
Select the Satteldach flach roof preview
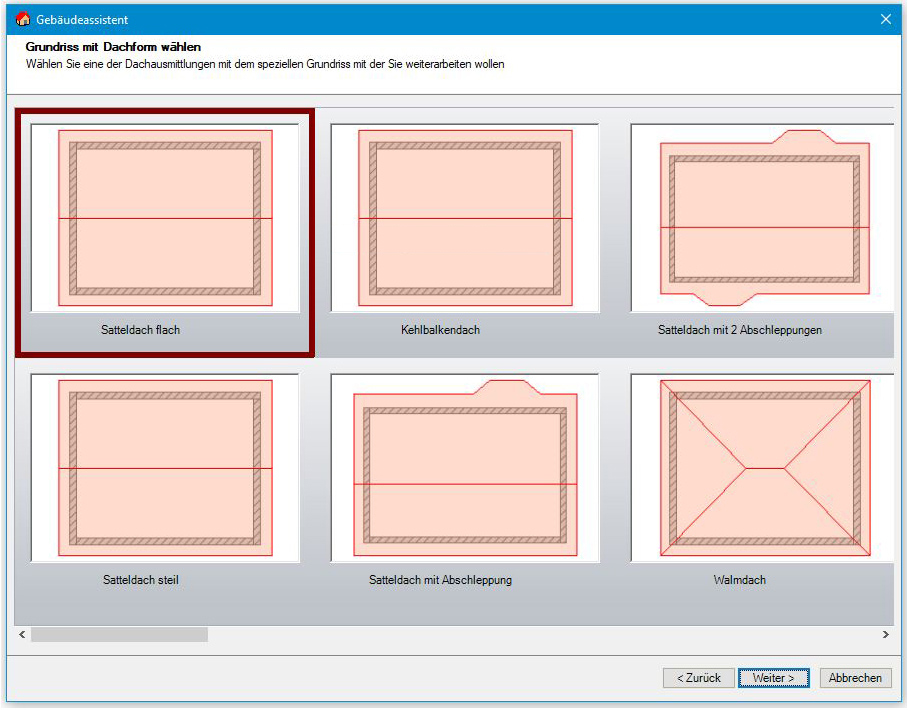tap(165, 217)
